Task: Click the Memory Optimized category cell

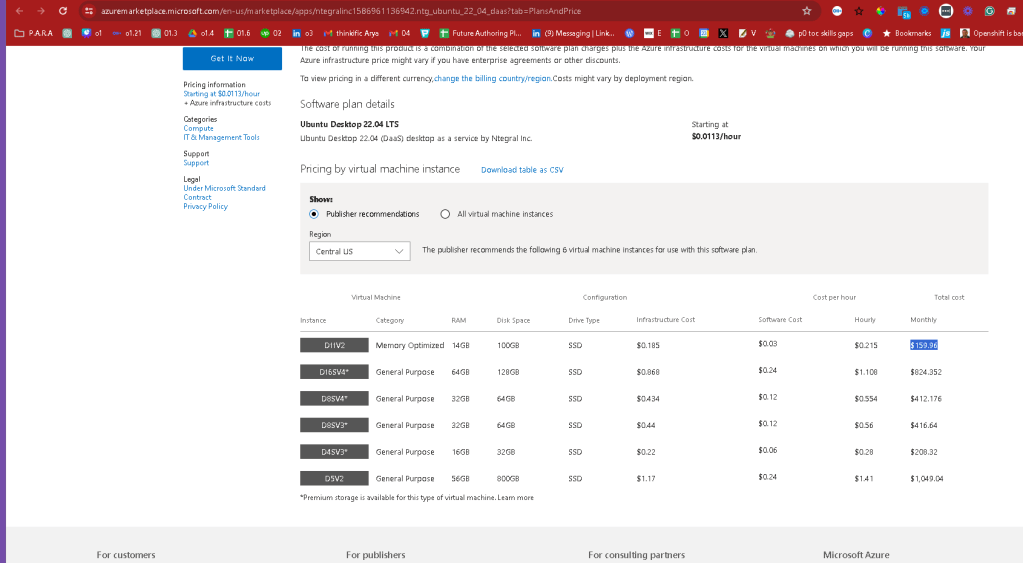Action: 410,345
